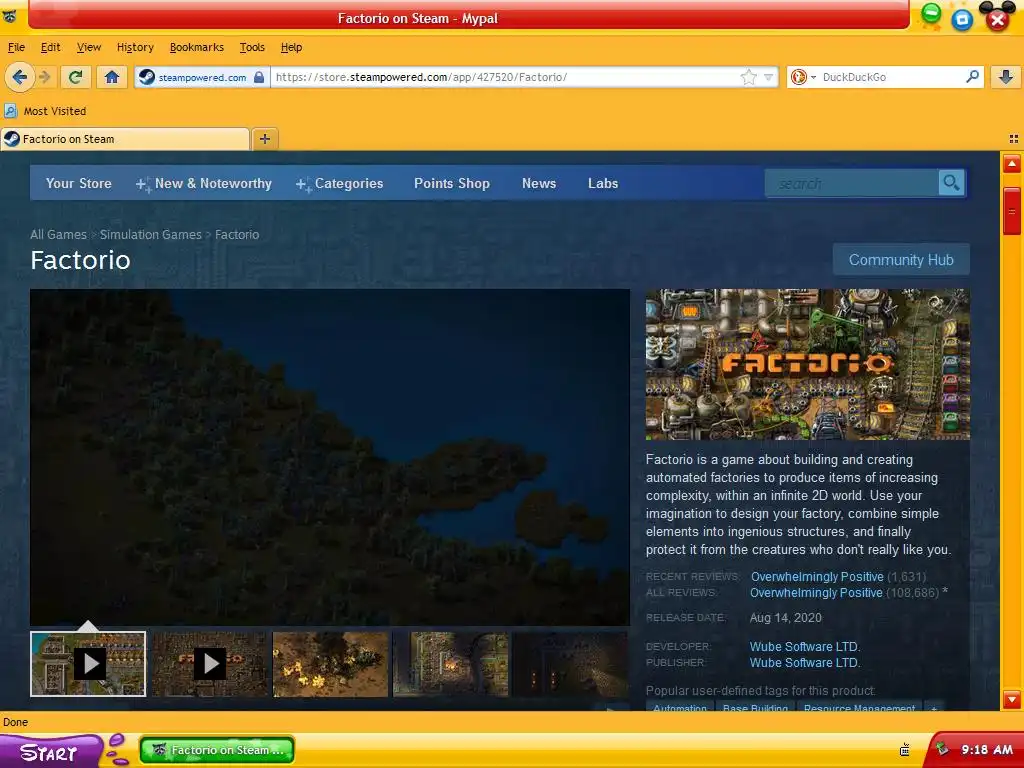Open a new tab with the plus button
The width and height of the screenshot is (1024, 768).
coord(264,138)
